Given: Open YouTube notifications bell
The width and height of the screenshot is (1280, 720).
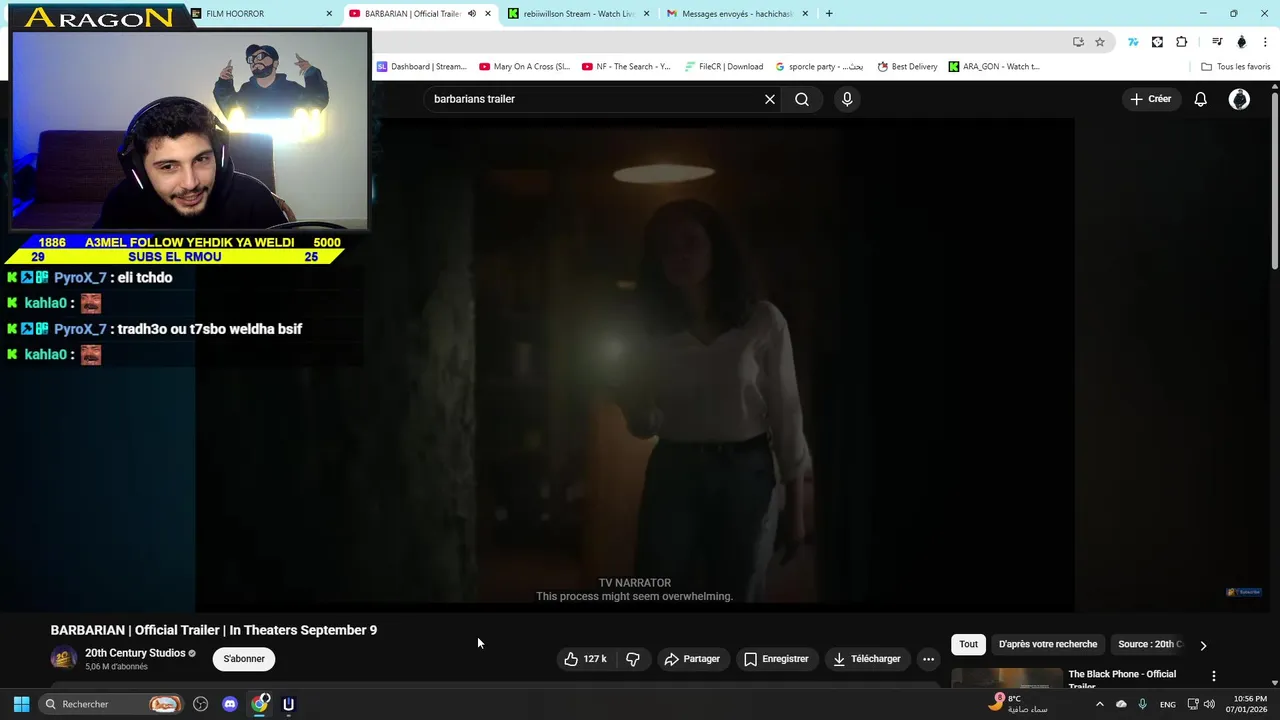Looking at the screenshot, I should 1200,99.
